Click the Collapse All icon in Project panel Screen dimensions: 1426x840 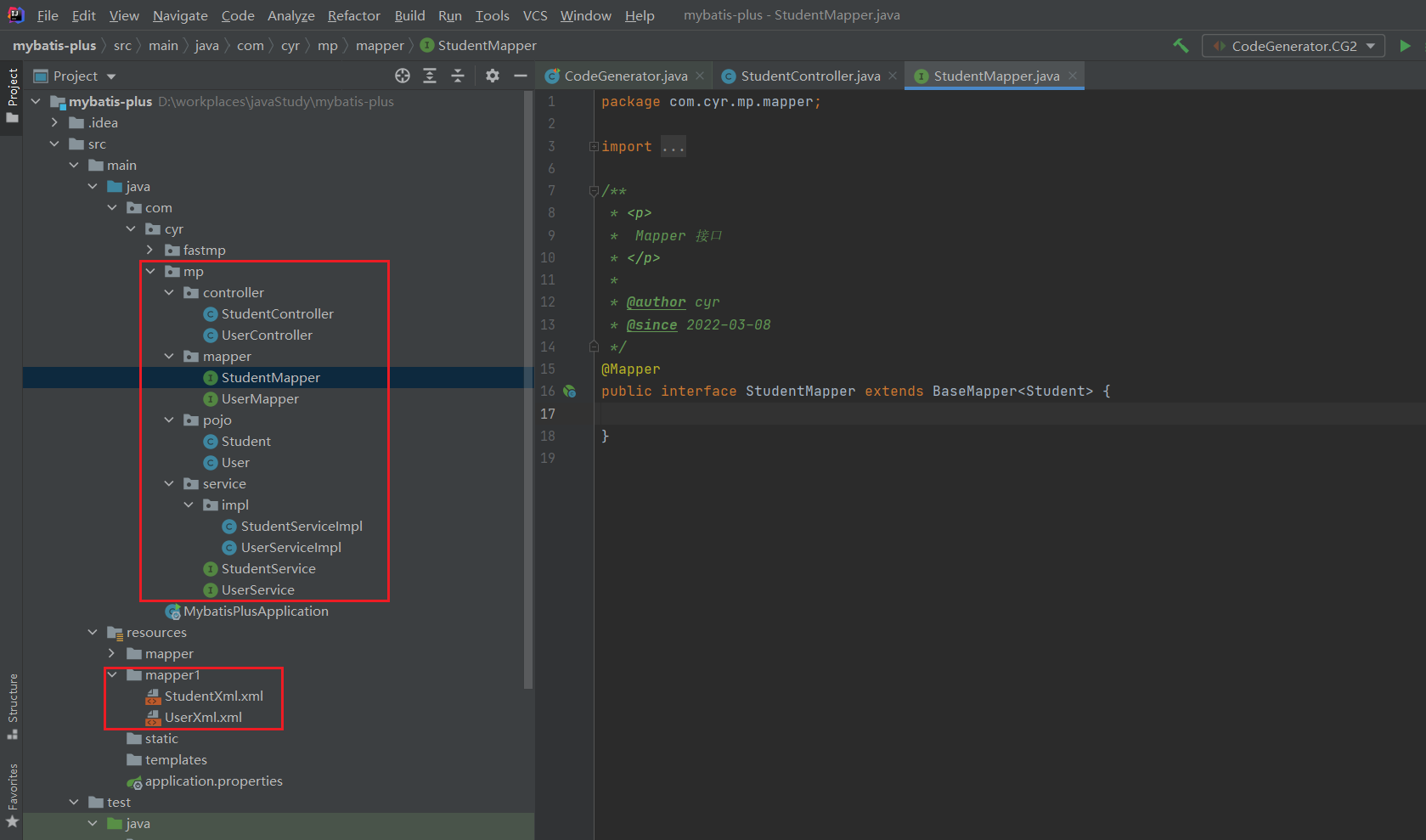coord(458,76)
